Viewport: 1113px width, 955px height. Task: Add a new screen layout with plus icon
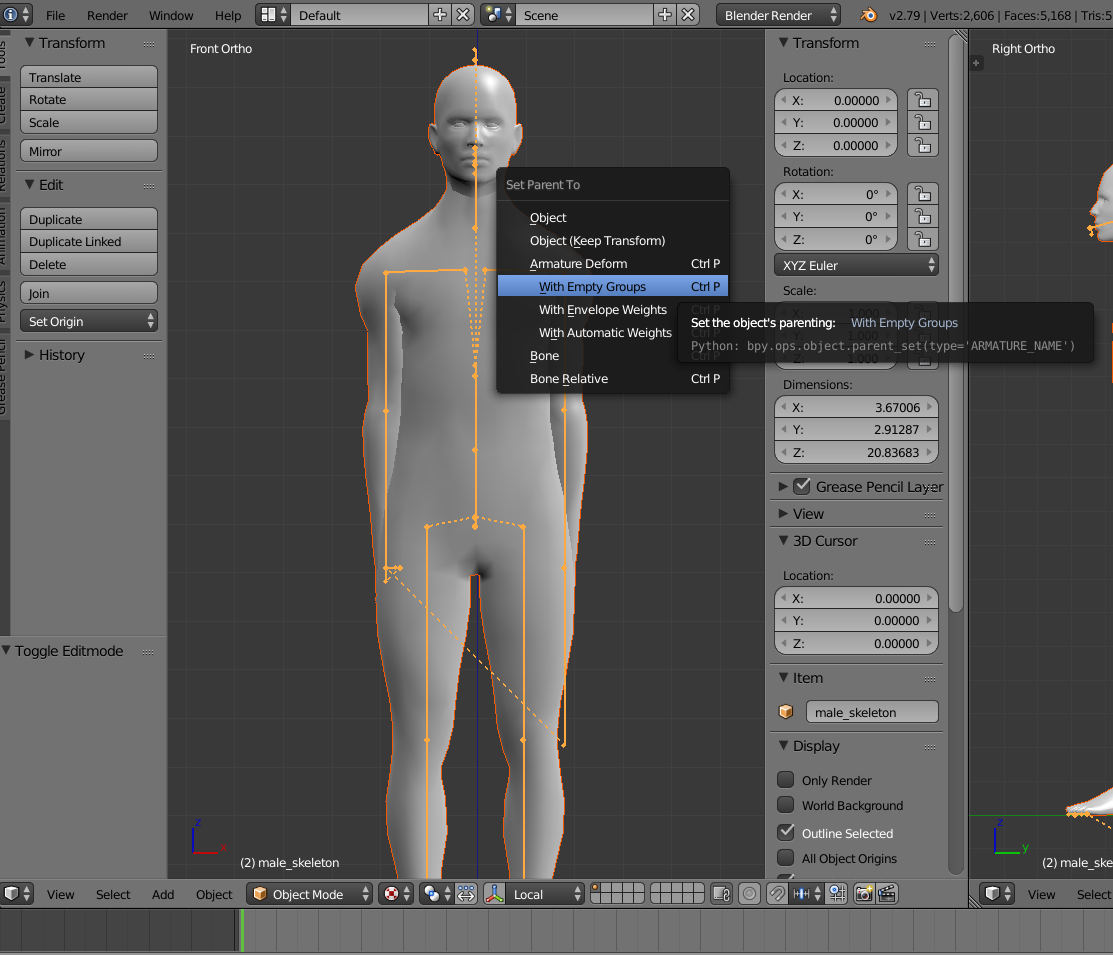[x=440, y=15]
